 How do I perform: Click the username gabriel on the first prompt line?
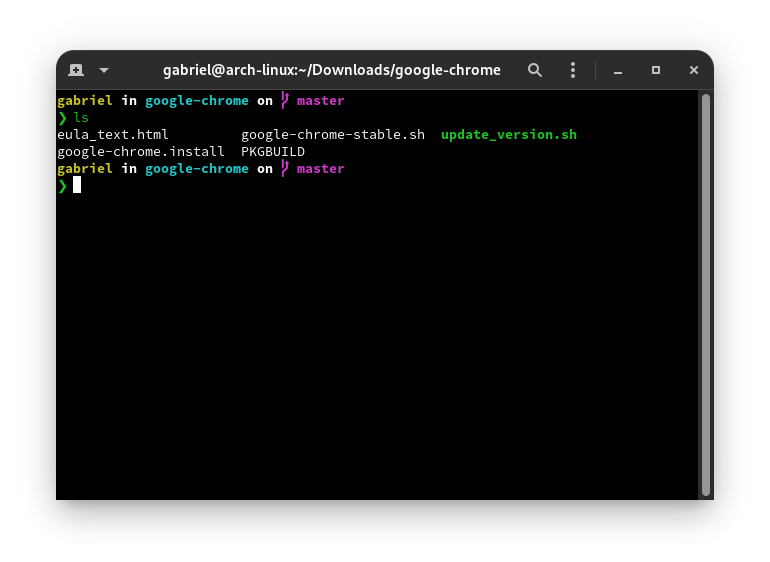(x=85, y=100)
